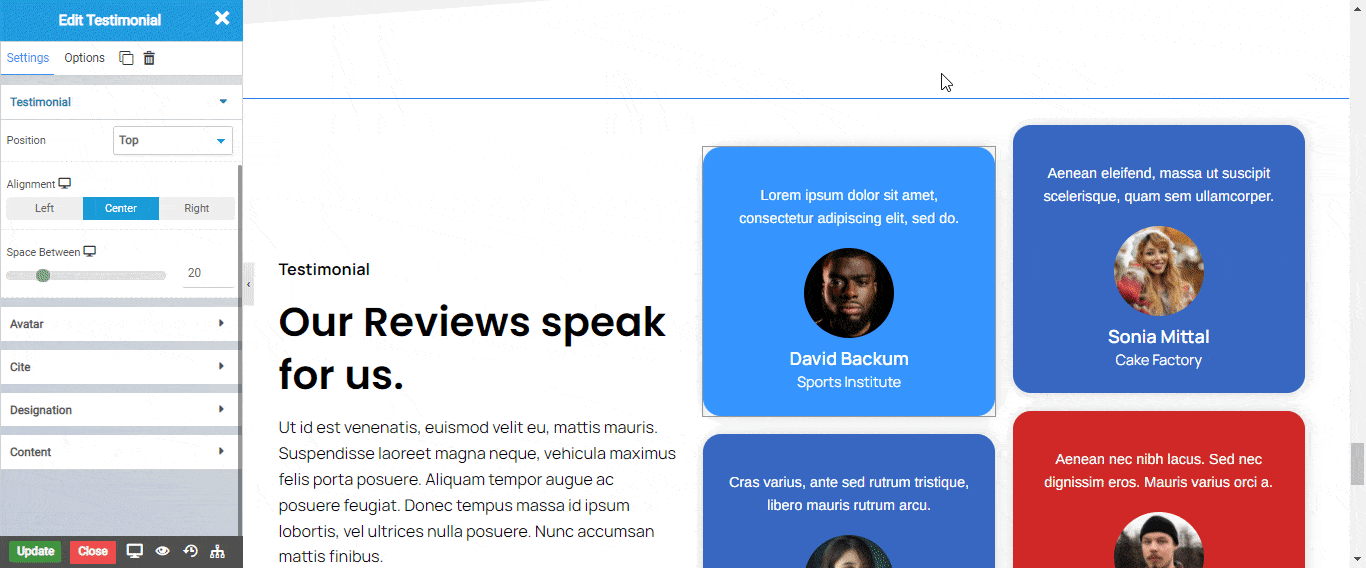The height and width of the screenshot is (568, 1366).
Task: Select the Center alignment option
Action: pos(121,208)
